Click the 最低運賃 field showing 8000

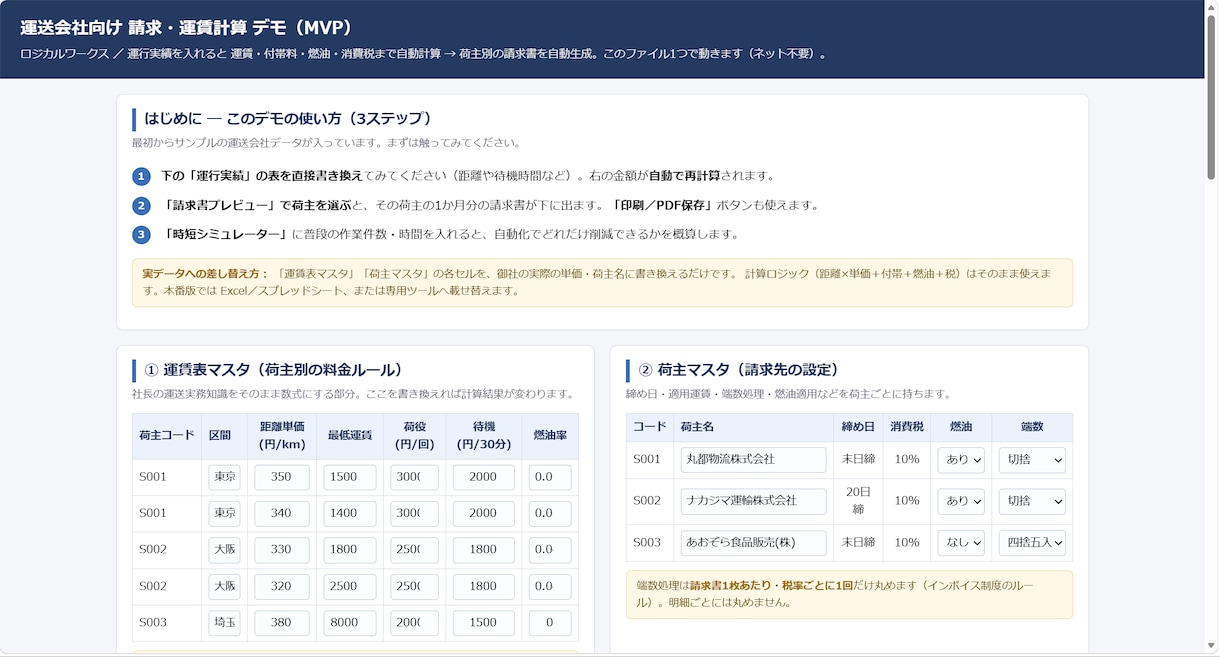(x=350, y=623)
